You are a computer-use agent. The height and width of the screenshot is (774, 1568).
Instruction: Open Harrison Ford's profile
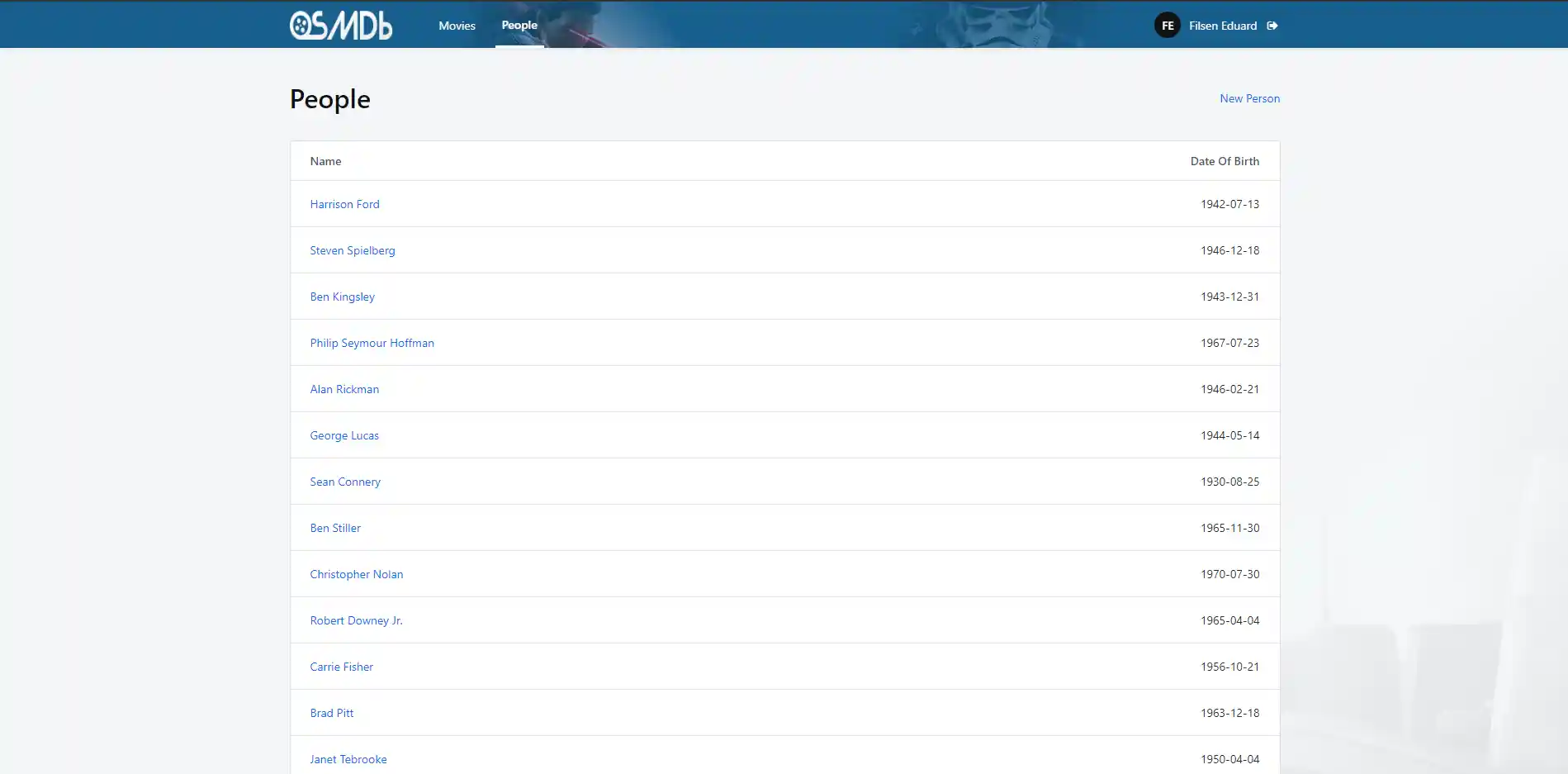click(344, 204)
